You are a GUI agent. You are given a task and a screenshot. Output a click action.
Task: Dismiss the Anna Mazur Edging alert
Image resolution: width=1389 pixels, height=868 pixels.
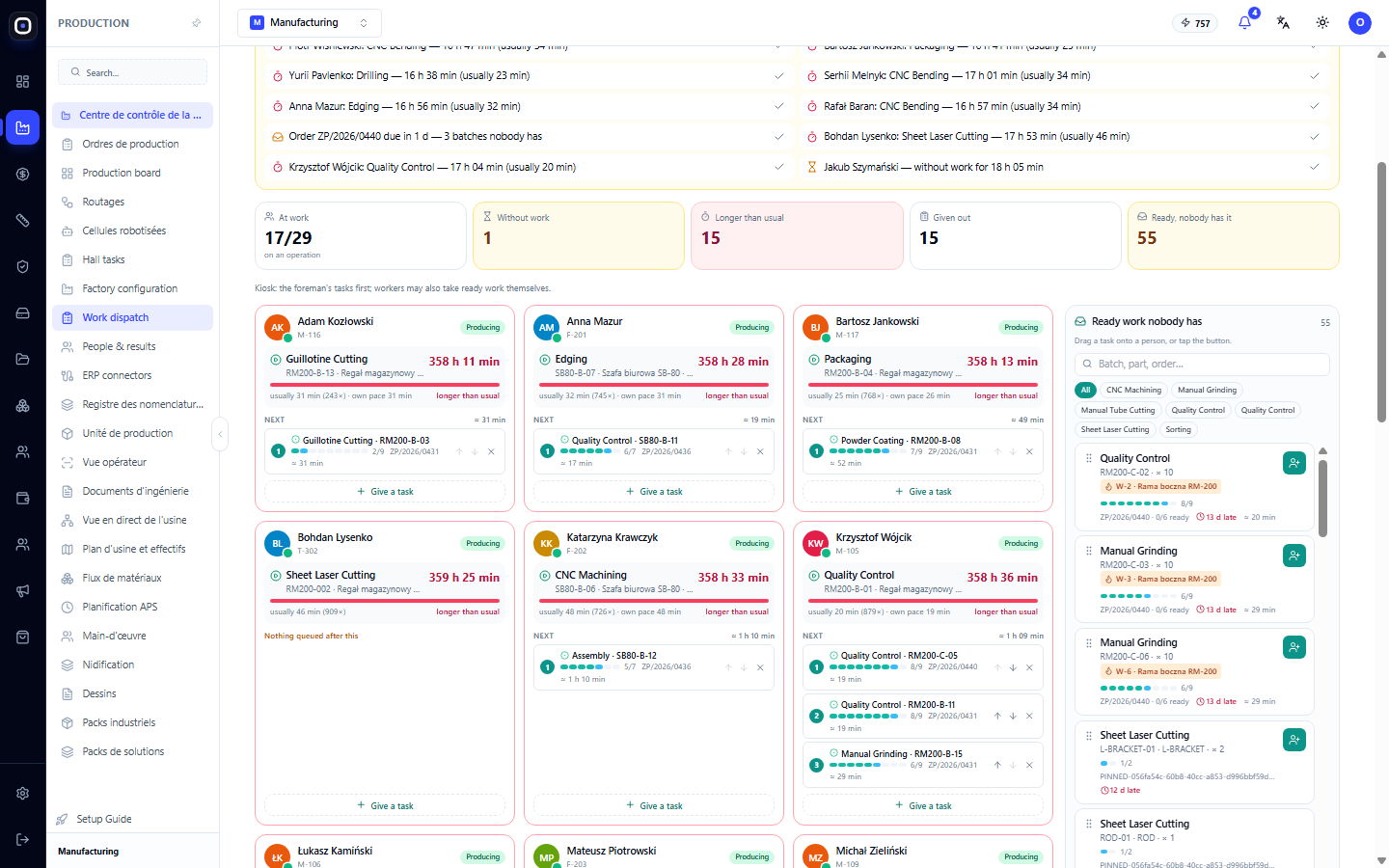[778, 106]
